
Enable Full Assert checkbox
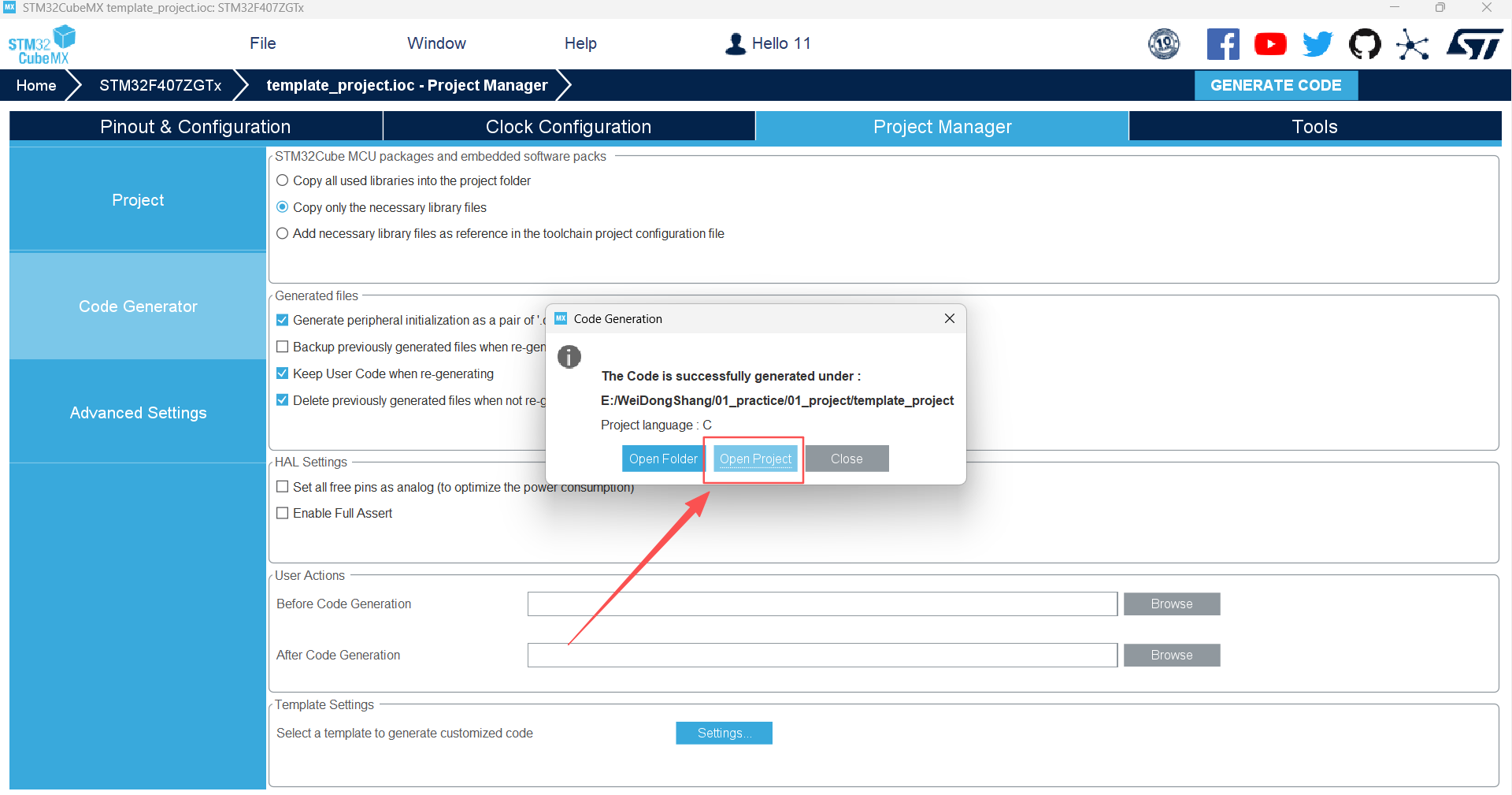coord(283,513)
